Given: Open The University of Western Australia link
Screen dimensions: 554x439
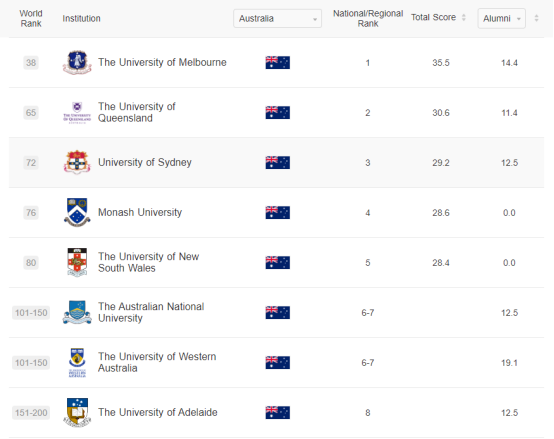Looking at the screenshot, I should 157,362.
